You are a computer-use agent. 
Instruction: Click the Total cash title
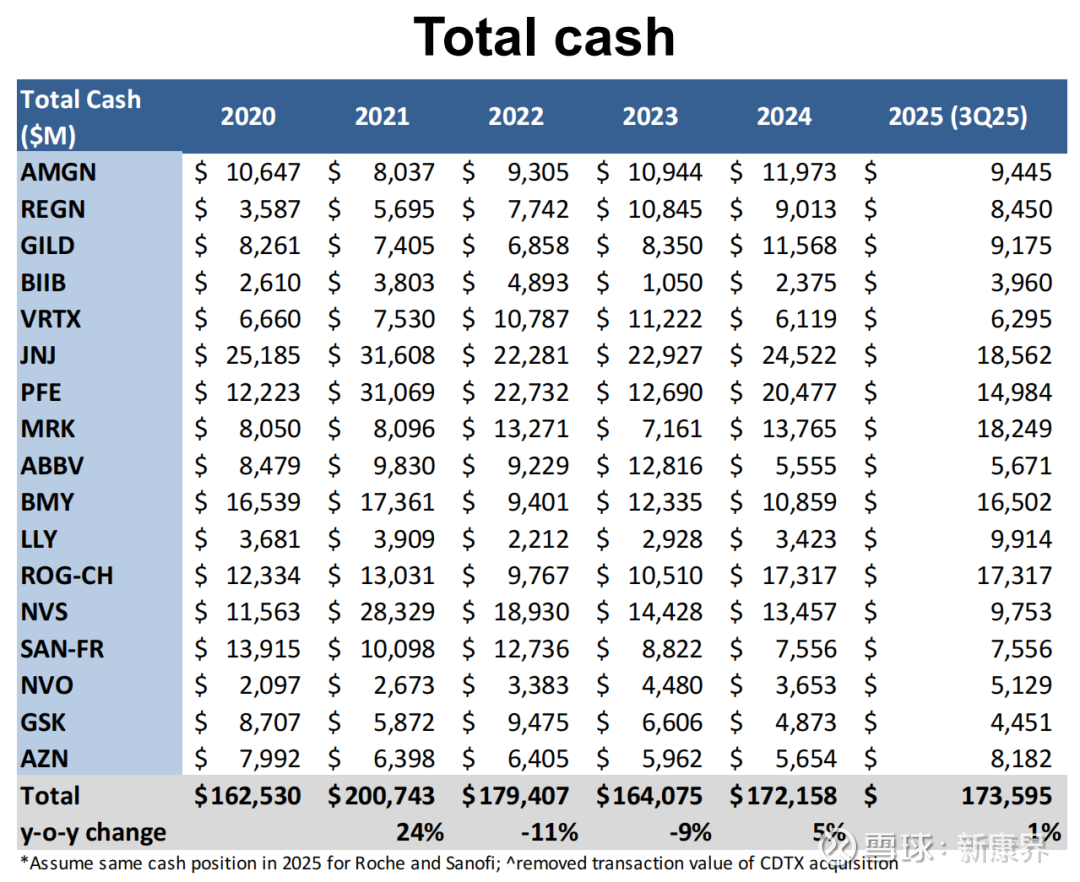(544, 37)
